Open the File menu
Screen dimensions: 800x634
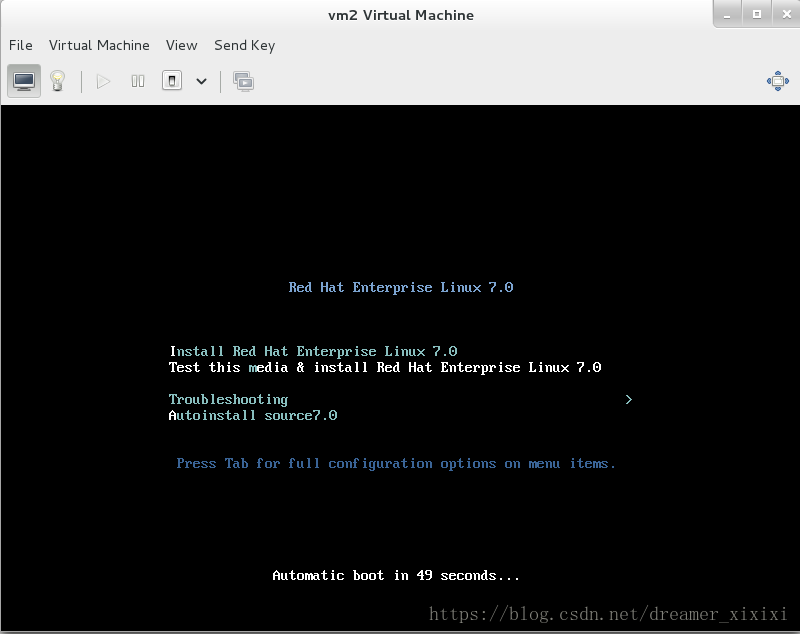coord(21,45)
